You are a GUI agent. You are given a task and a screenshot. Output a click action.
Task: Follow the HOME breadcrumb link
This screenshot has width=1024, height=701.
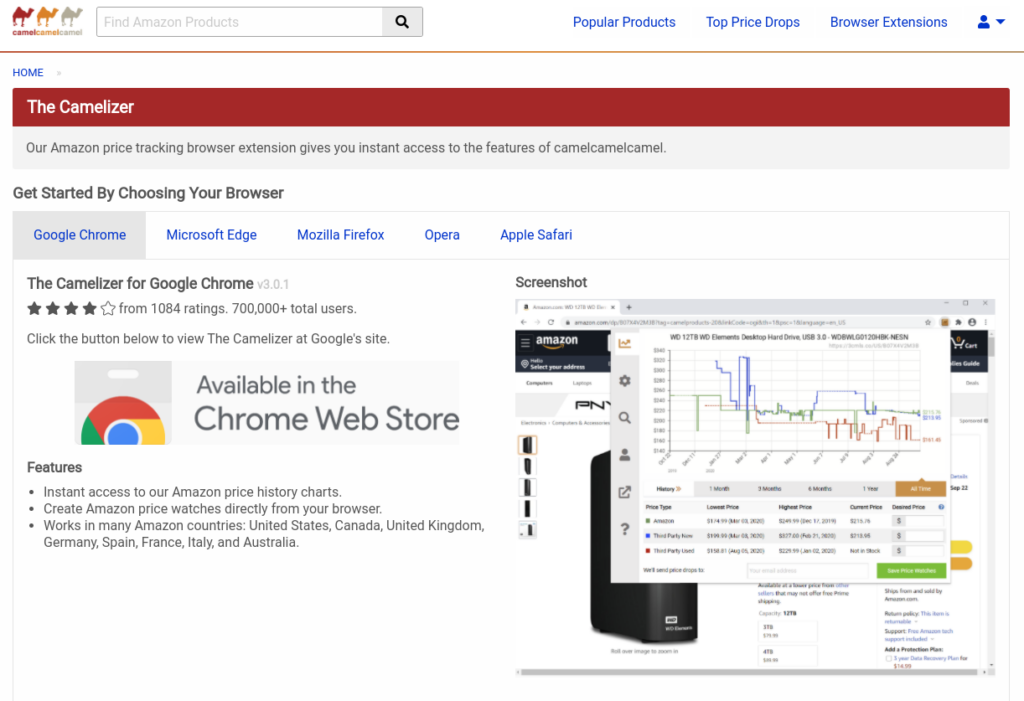pos(28,73)
